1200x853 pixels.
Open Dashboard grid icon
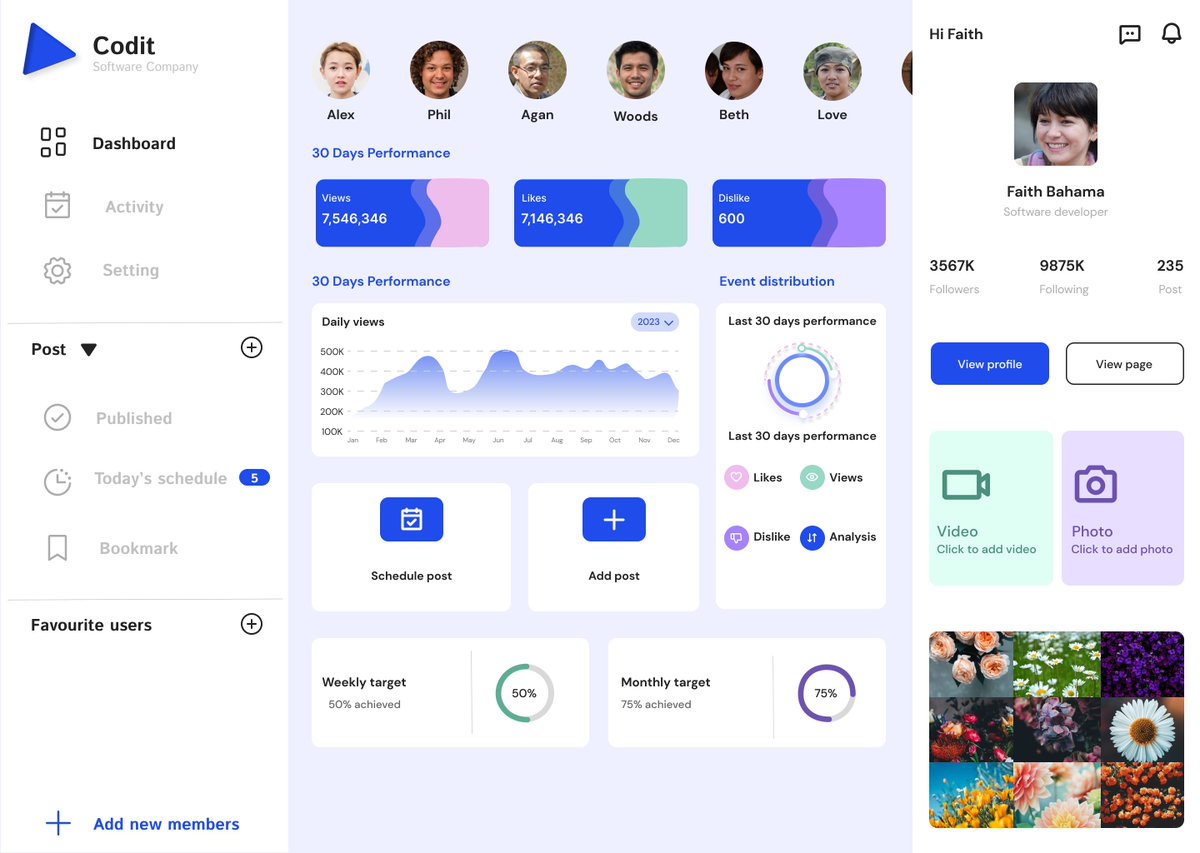pos(53,142)
